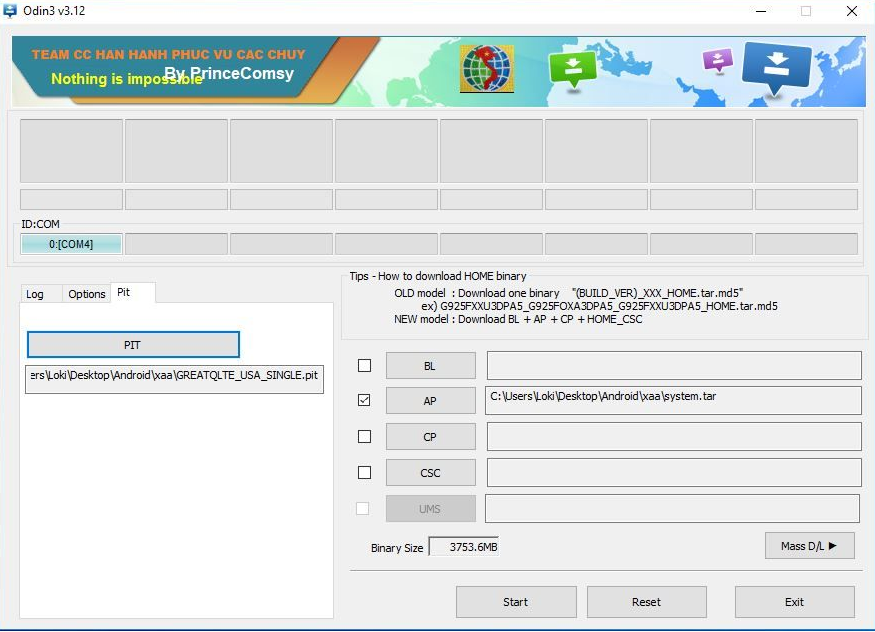This screenshot has width=875, height=632.
Task: Click the Tips HOME binary heading
Action: [438, 276]
